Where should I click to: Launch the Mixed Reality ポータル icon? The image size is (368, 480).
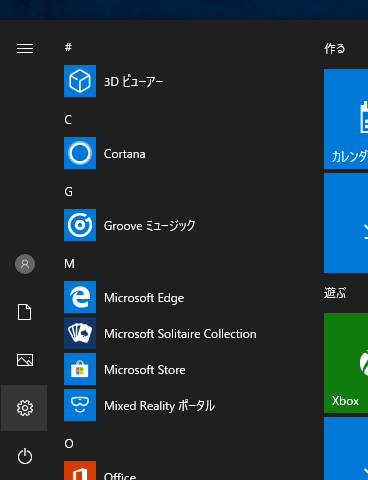point(80,405)
